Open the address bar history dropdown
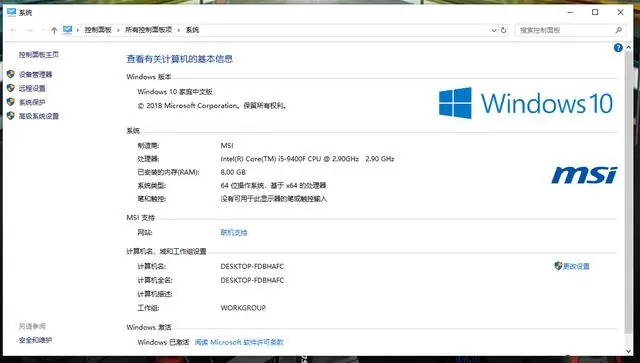Viewport: 640px width, 363px height. coord(493,30)
